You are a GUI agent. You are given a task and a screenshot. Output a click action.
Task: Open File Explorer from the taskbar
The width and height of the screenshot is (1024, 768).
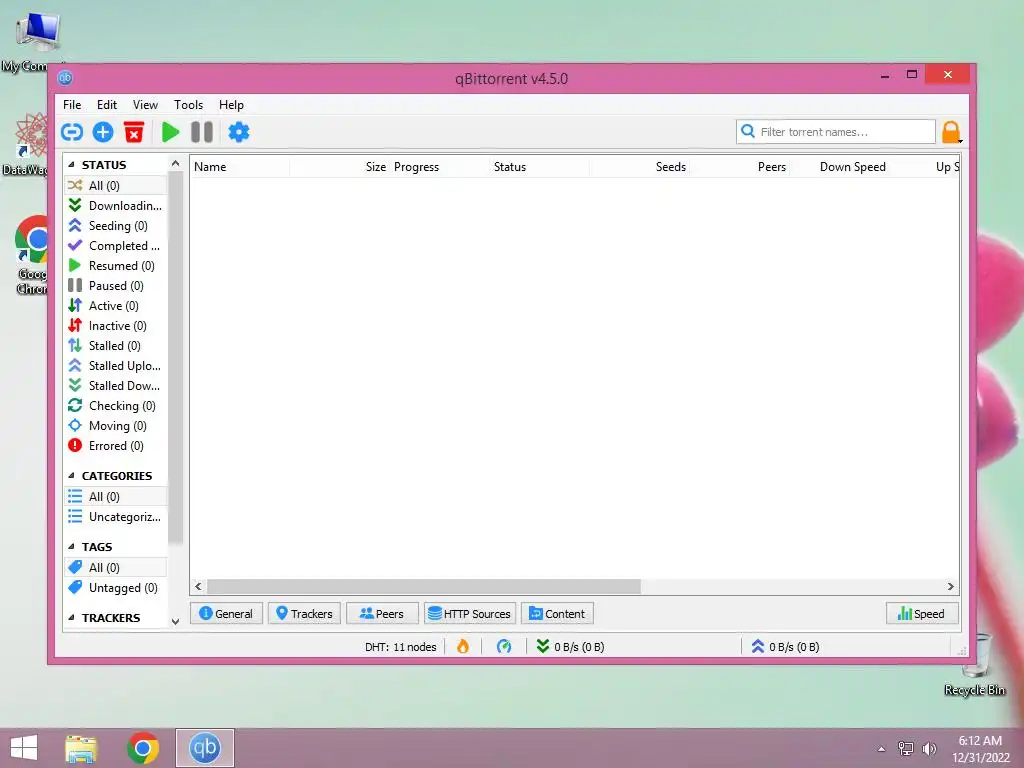81,748
